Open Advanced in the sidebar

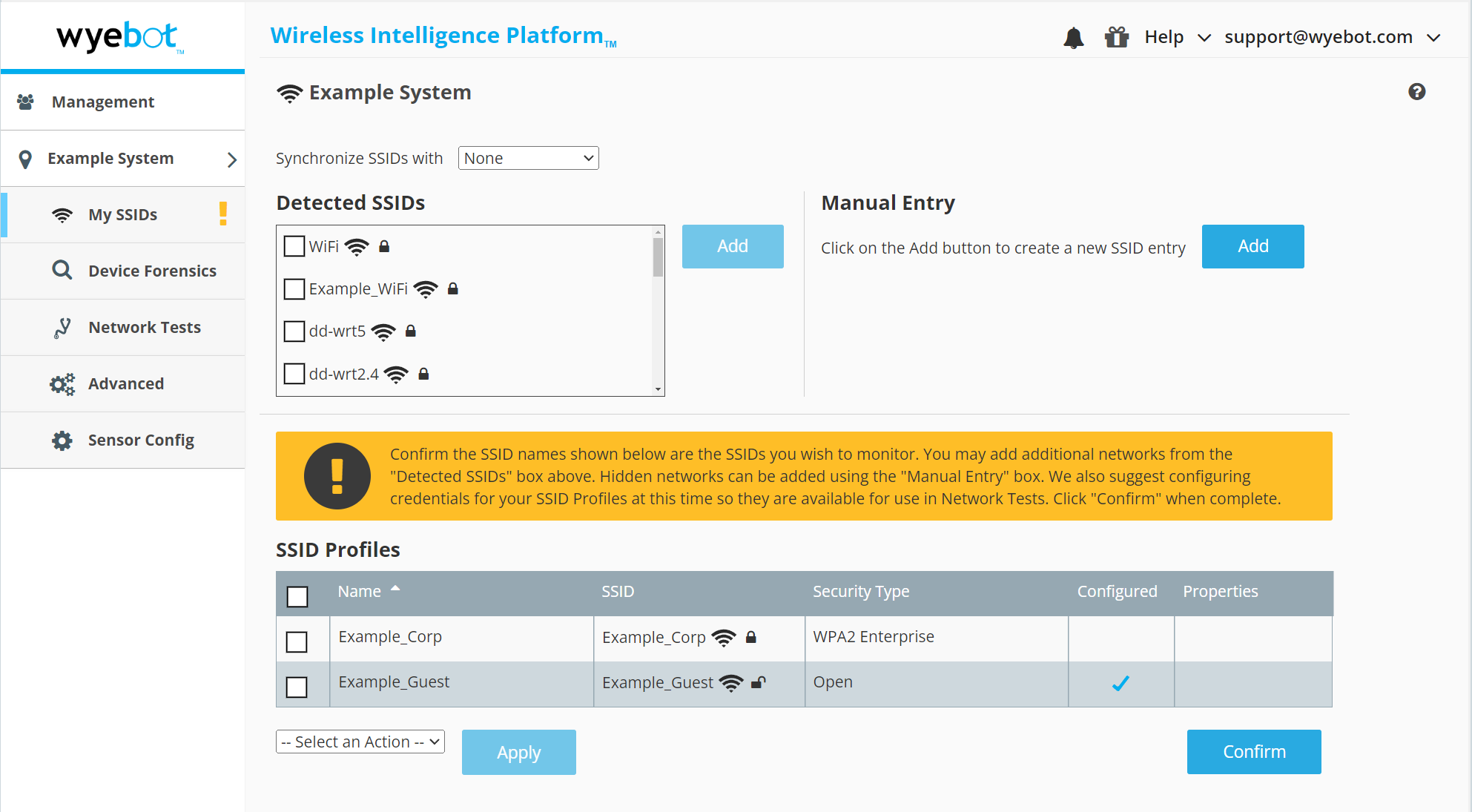tap(123, 384)
